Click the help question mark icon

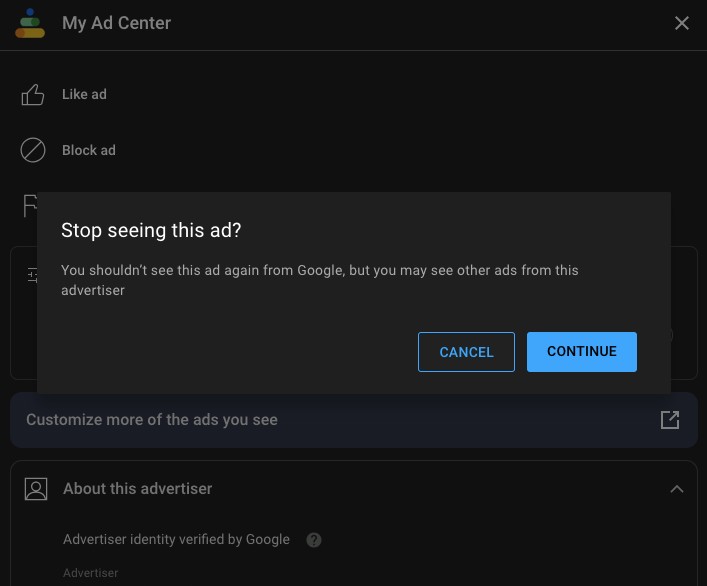pyautogui.click(x=314, y=540)
